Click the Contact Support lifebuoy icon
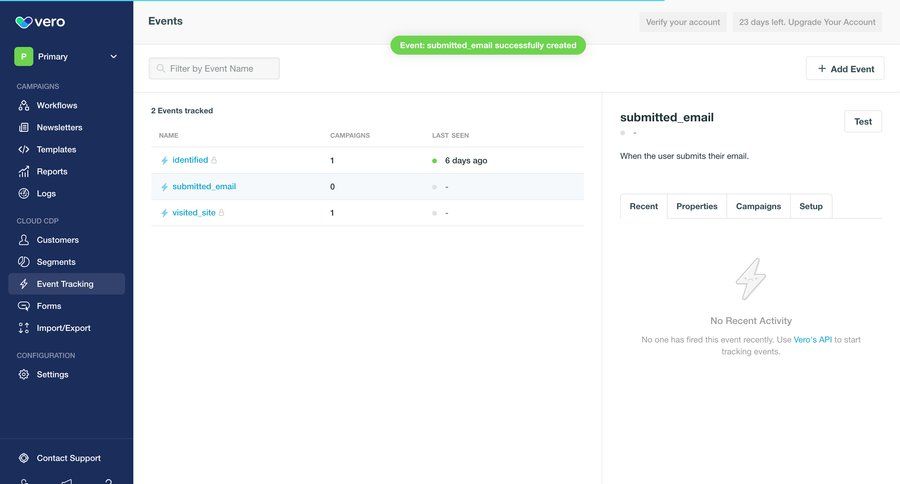The width and height of the screenshot is (900, 484). click(24, 458)
